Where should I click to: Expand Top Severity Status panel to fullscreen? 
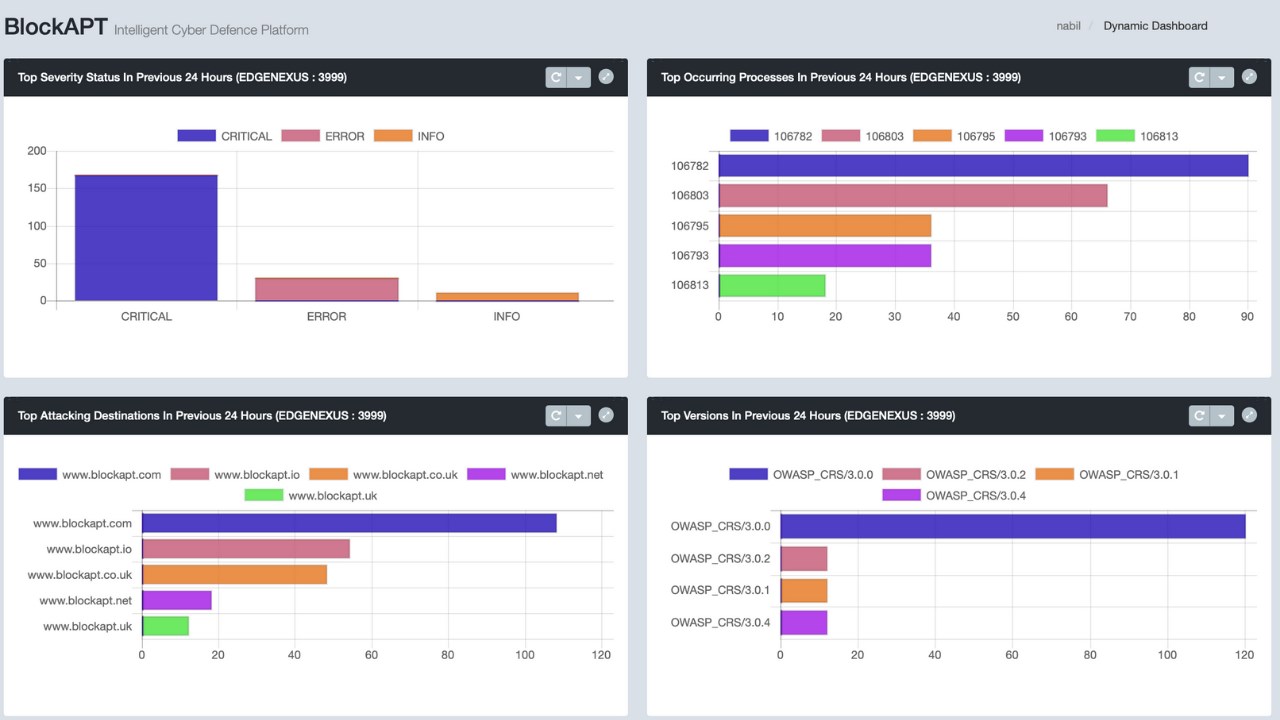pos(606,76)
